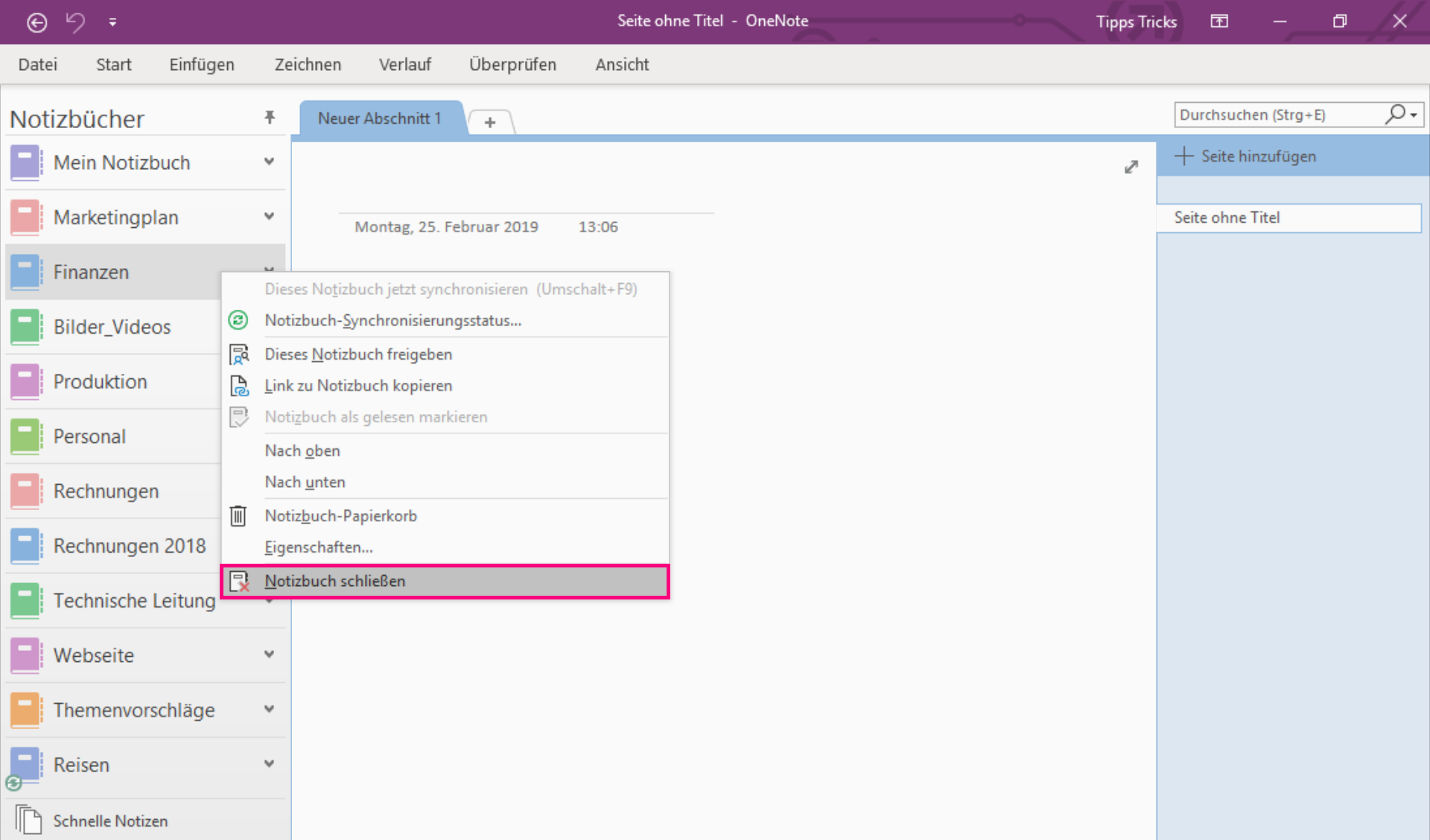Expand the Webseite notebook chevron

click(x=269, y=655)
